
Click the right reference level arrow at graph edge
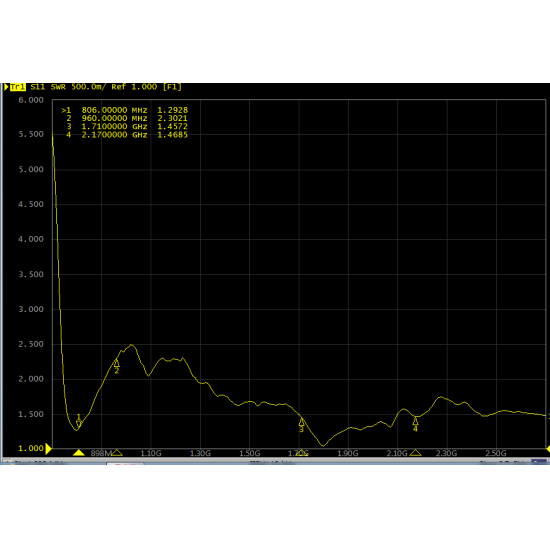click(x=548, y=449)
